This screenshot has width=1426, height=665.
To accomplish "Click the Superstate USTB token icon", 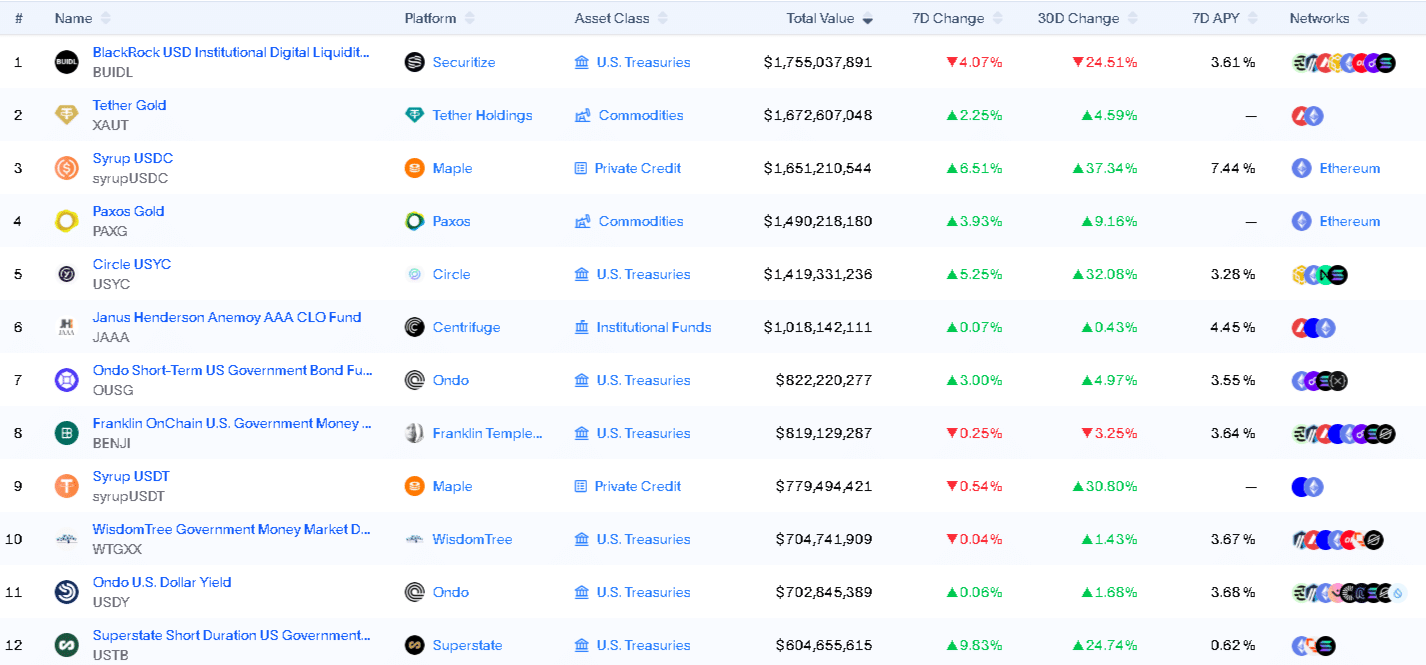I will [67, 645].
